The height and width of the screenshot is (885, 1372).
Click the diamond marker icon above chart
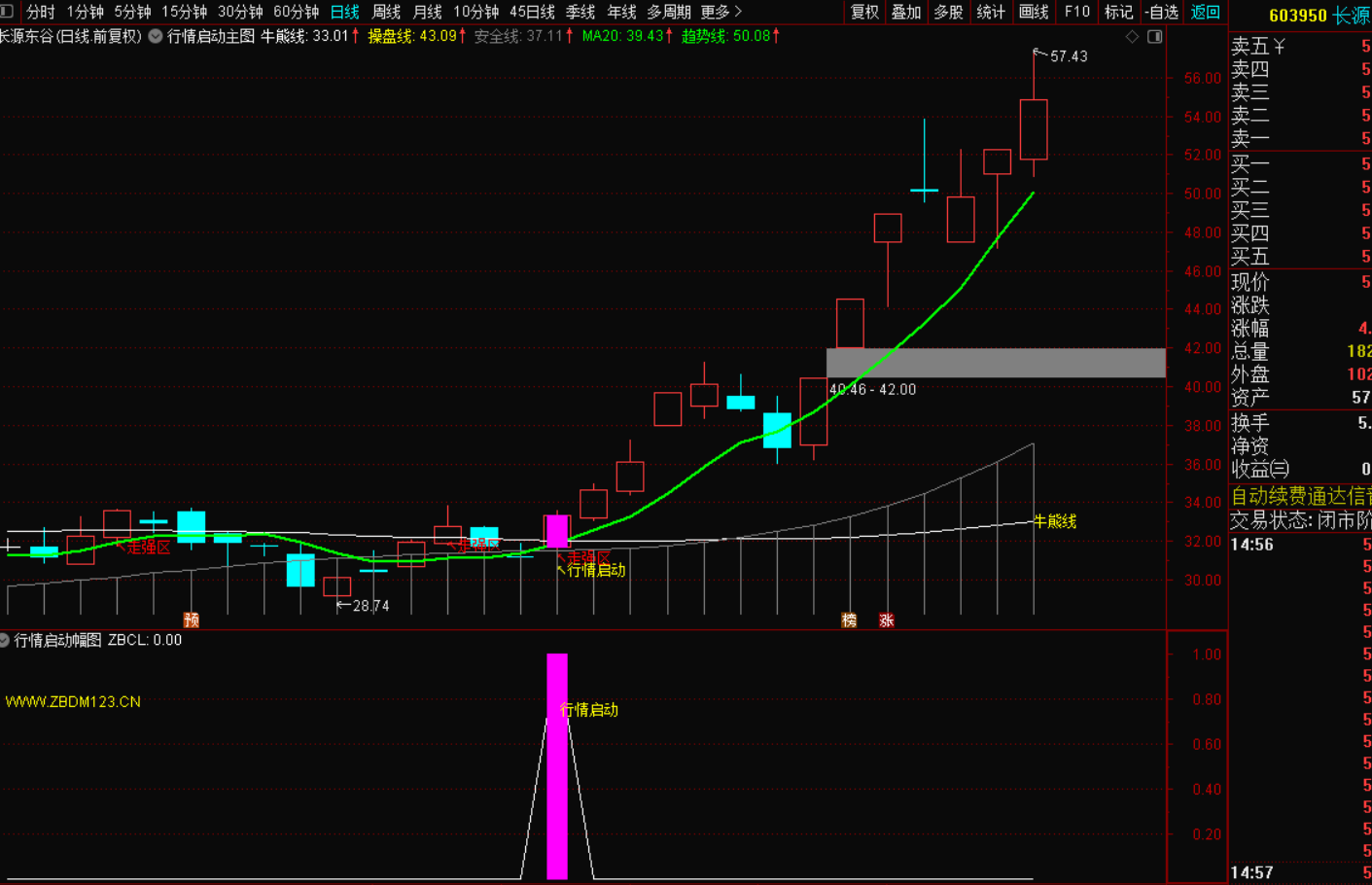(x=1132, y=37)
